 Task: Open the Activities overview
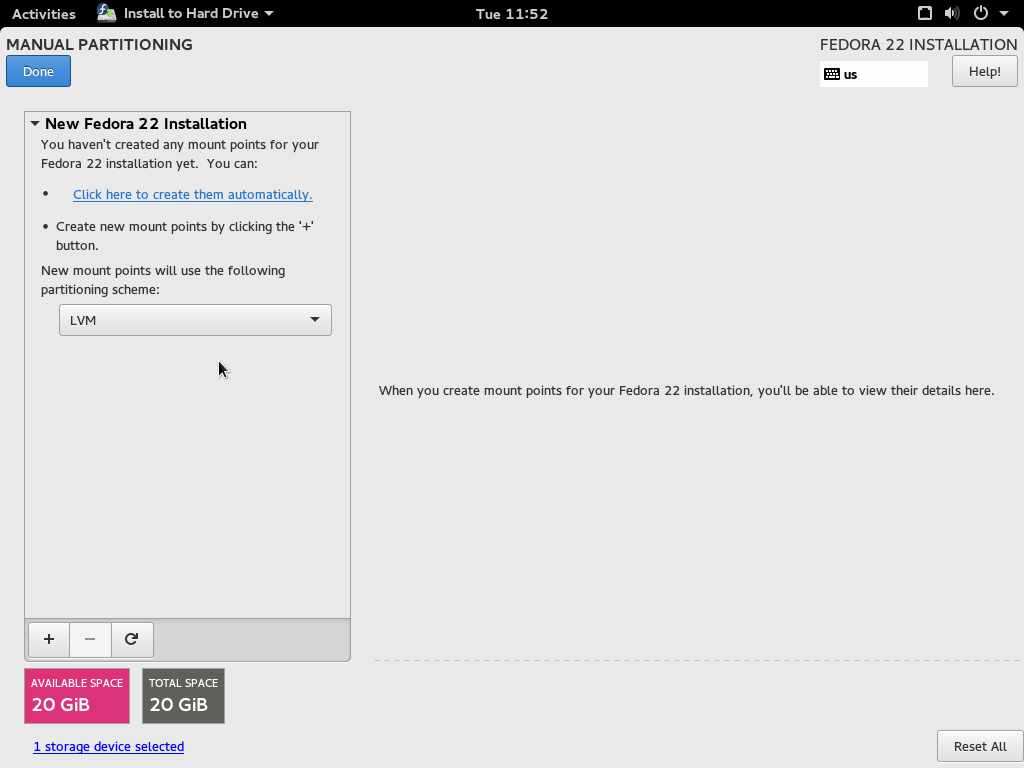tap(43, 14)
